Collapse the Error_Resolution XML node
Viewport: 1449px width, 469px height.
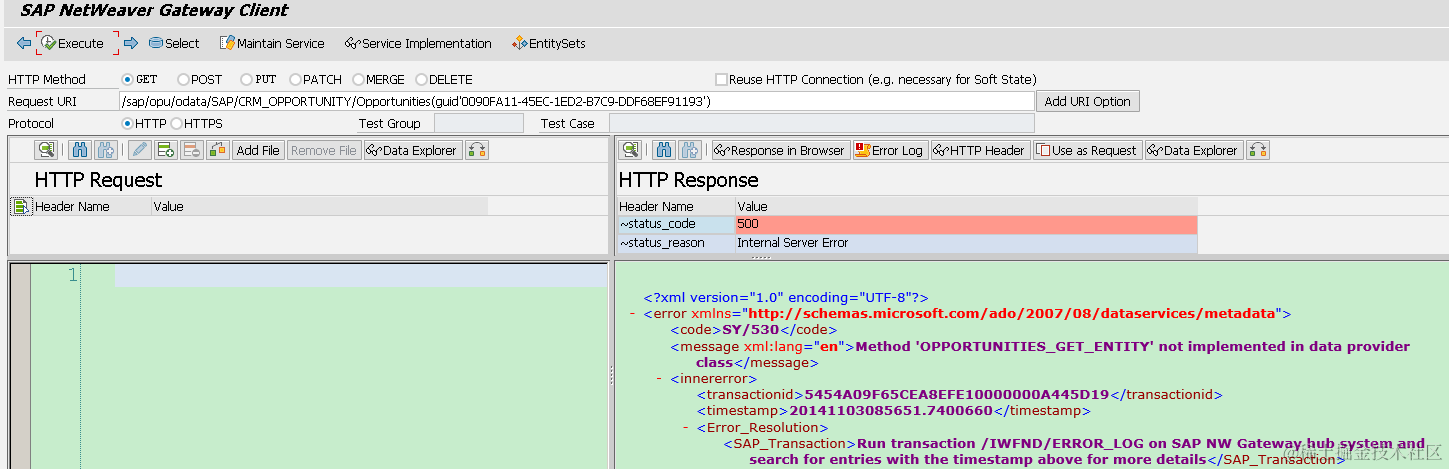point(685,427)
